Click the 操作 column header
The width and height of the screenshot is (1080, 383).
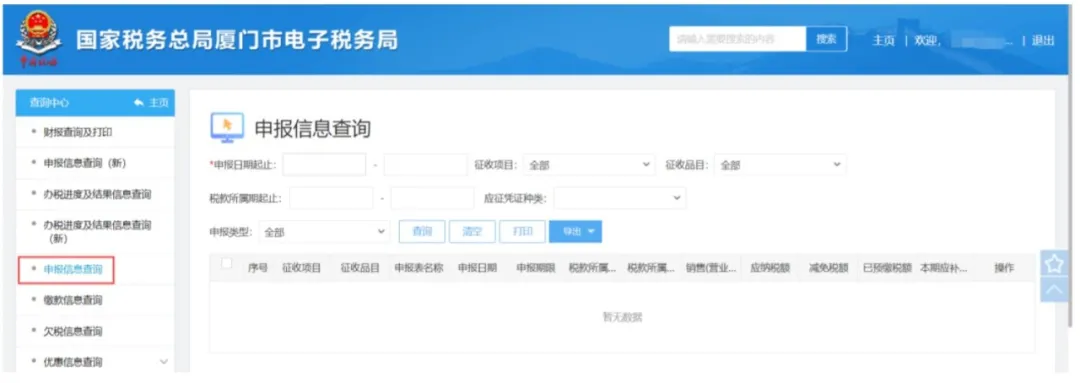pyautogui.click(x=1004, y=269)
